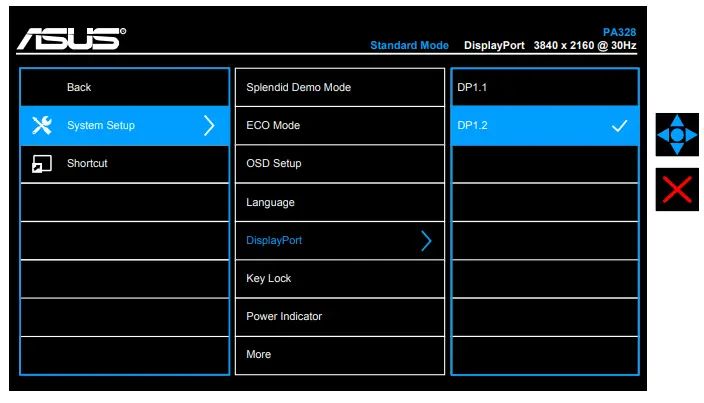This screenshot has width=704, height=403.
Task: Click the red X exit icon
Action: (x=677, y=189)
